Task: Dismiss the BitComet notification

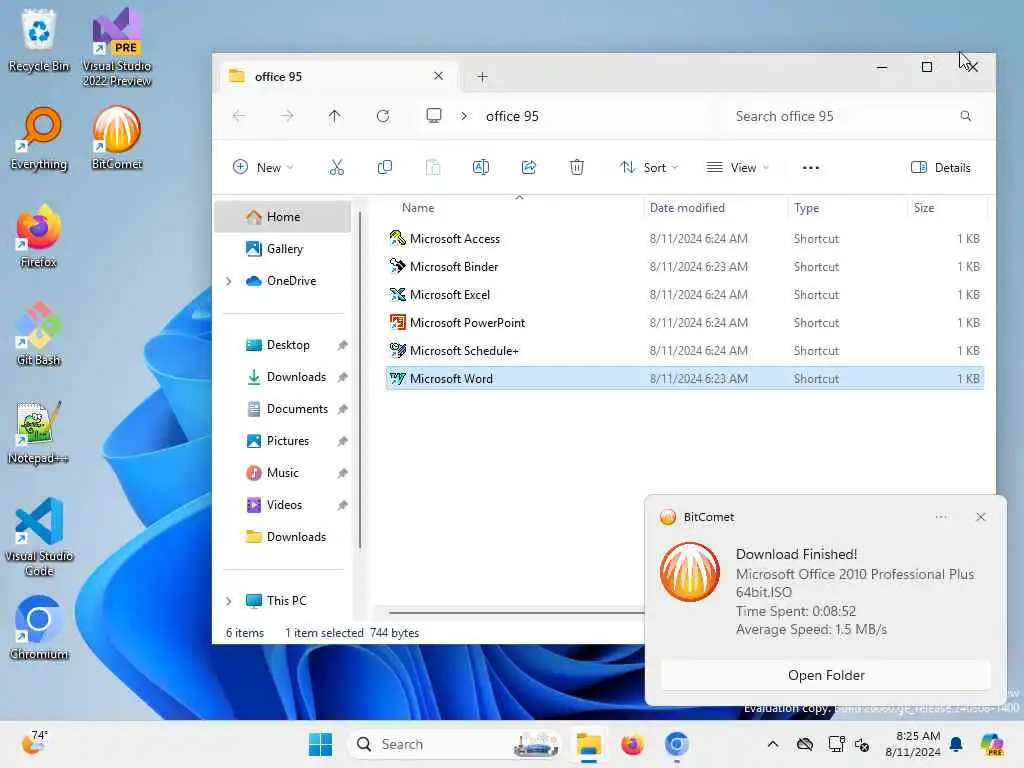Action: (981, 517)
